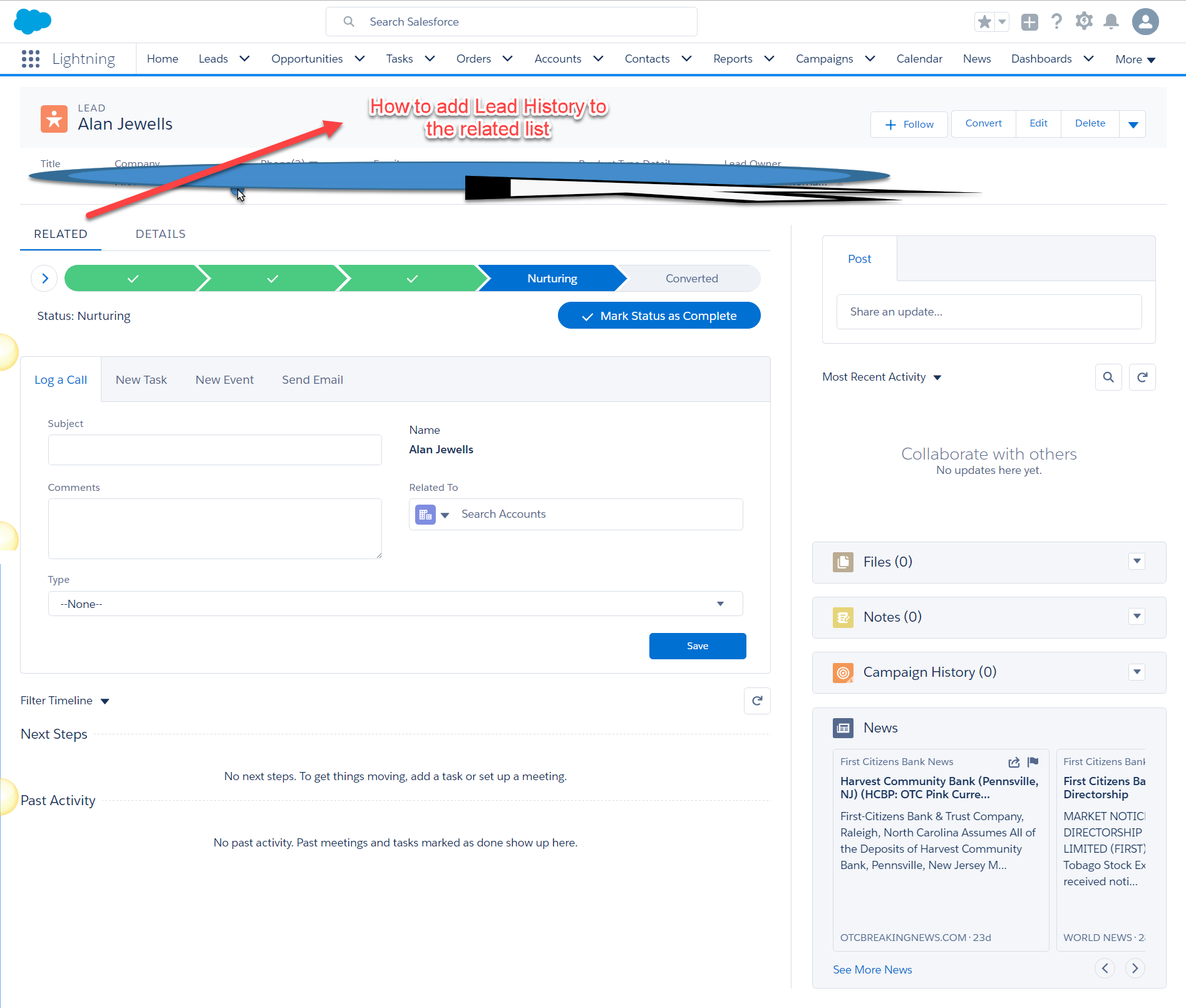Switch to the Send Email tab
Viewport: 1186px width, 1008px height.
point(312,380)
